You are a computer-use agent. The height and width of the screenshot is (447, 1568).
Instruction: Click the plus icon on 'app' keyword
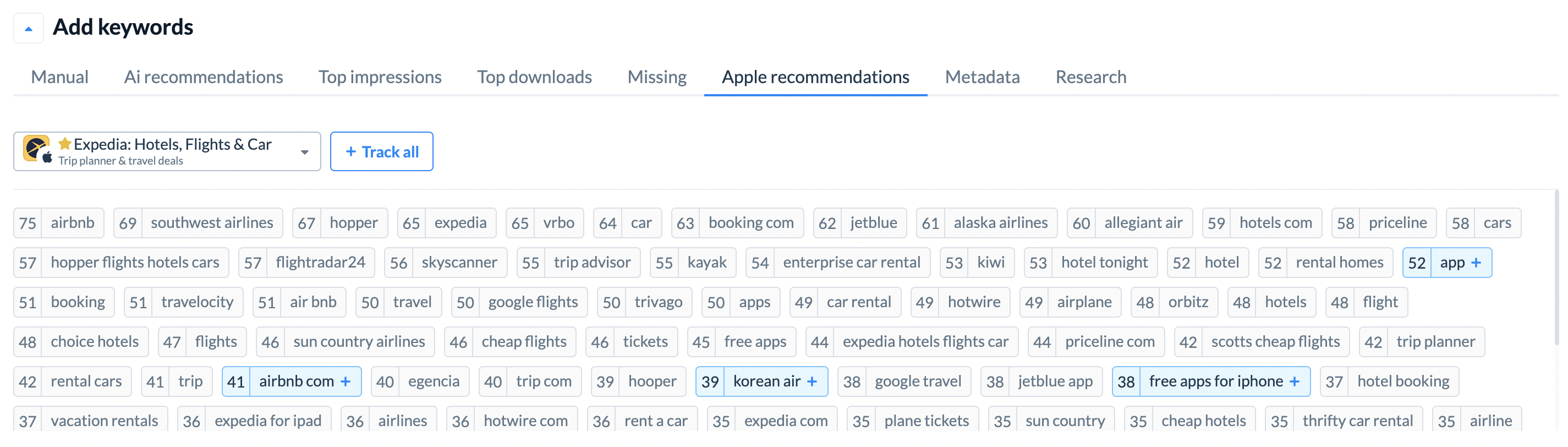point(1476,263)
